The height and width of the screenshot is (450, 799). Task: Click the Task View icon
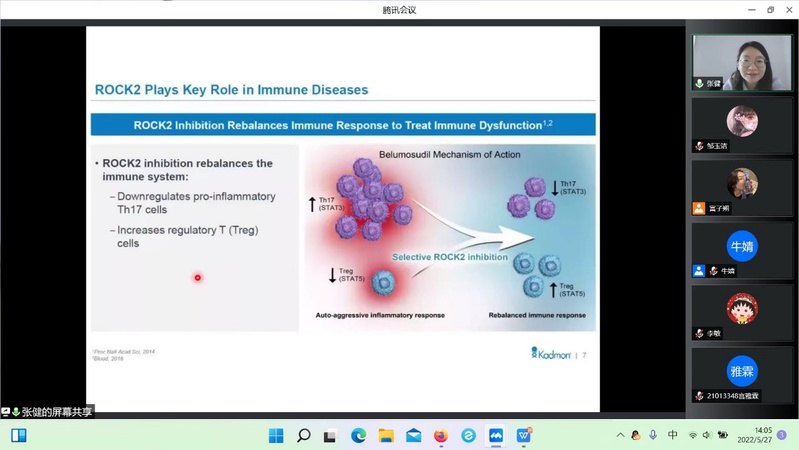[x=330, y=435]
